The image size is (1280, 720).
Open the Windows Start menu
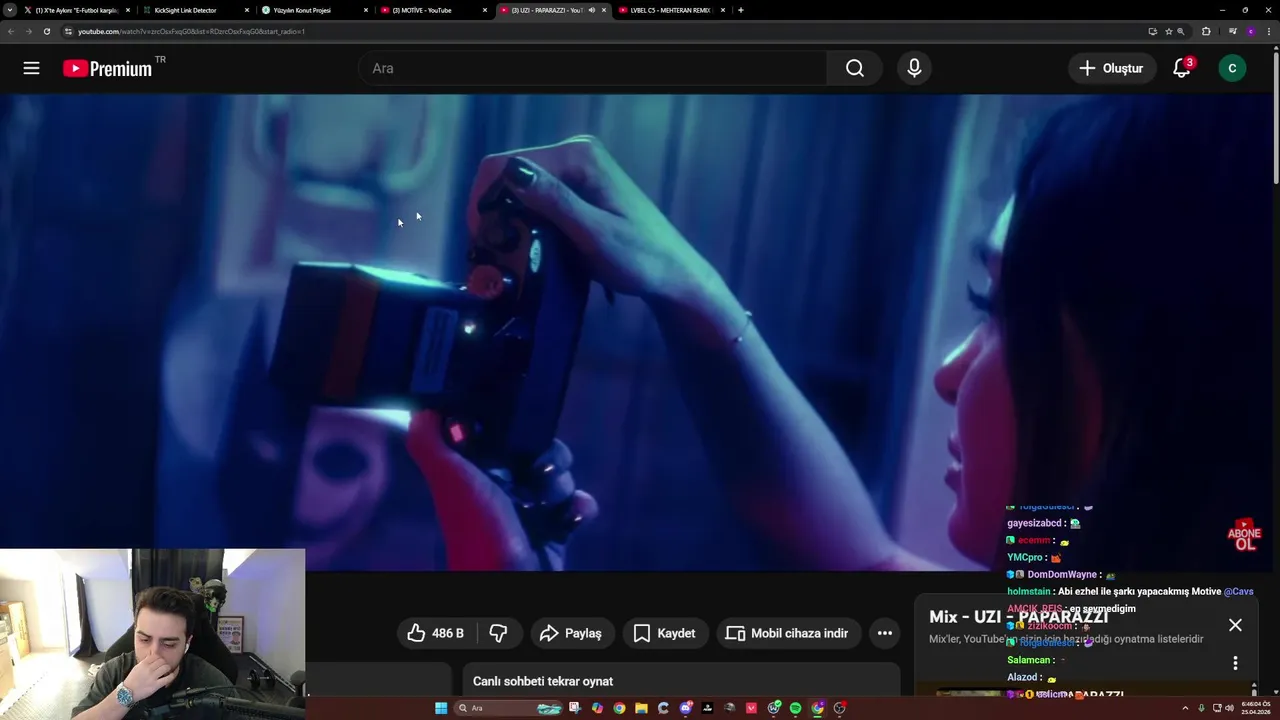[x=441, y=708]
